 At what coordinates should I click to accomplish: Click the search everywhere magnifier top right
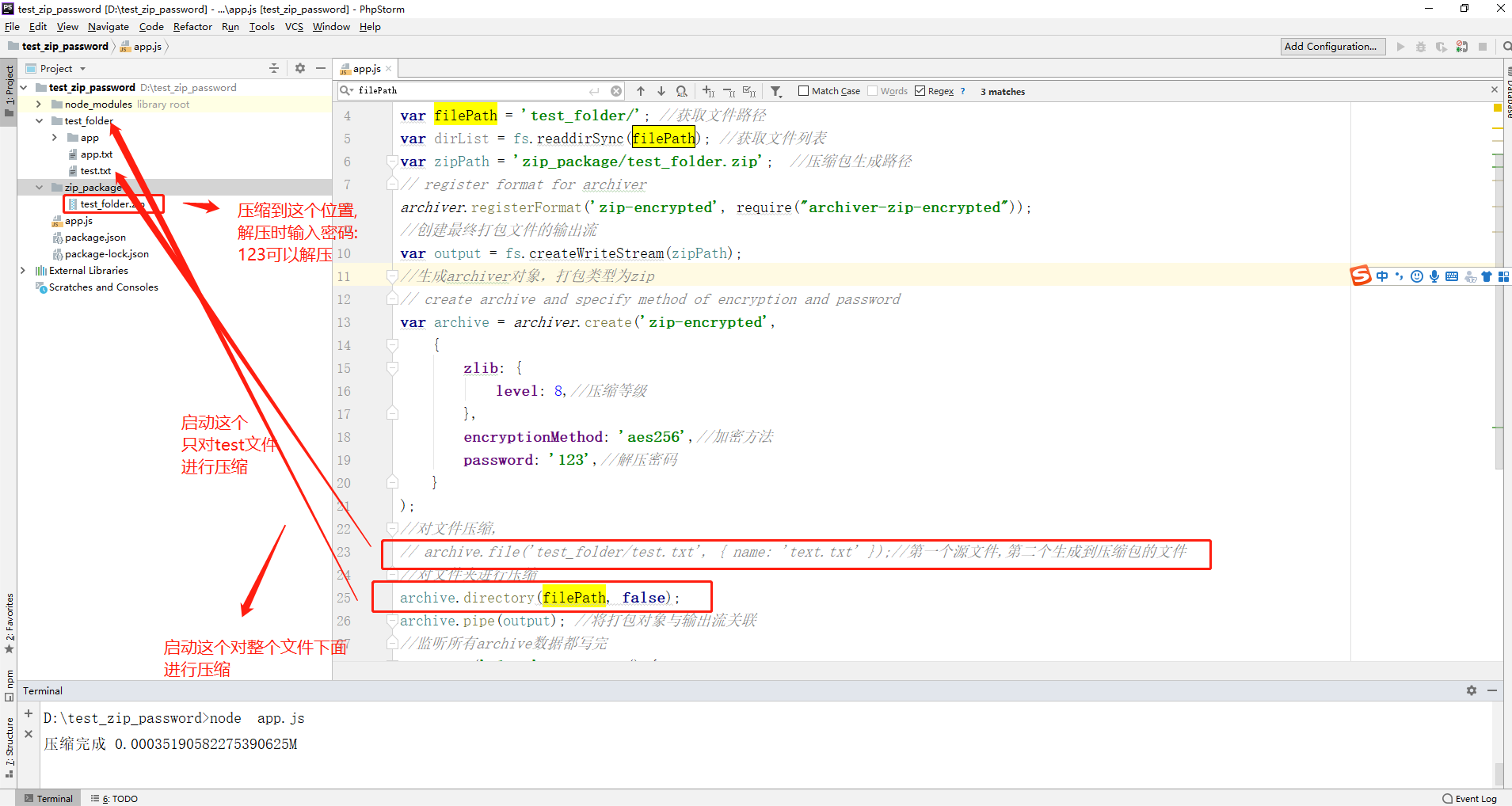point(1505,46)
